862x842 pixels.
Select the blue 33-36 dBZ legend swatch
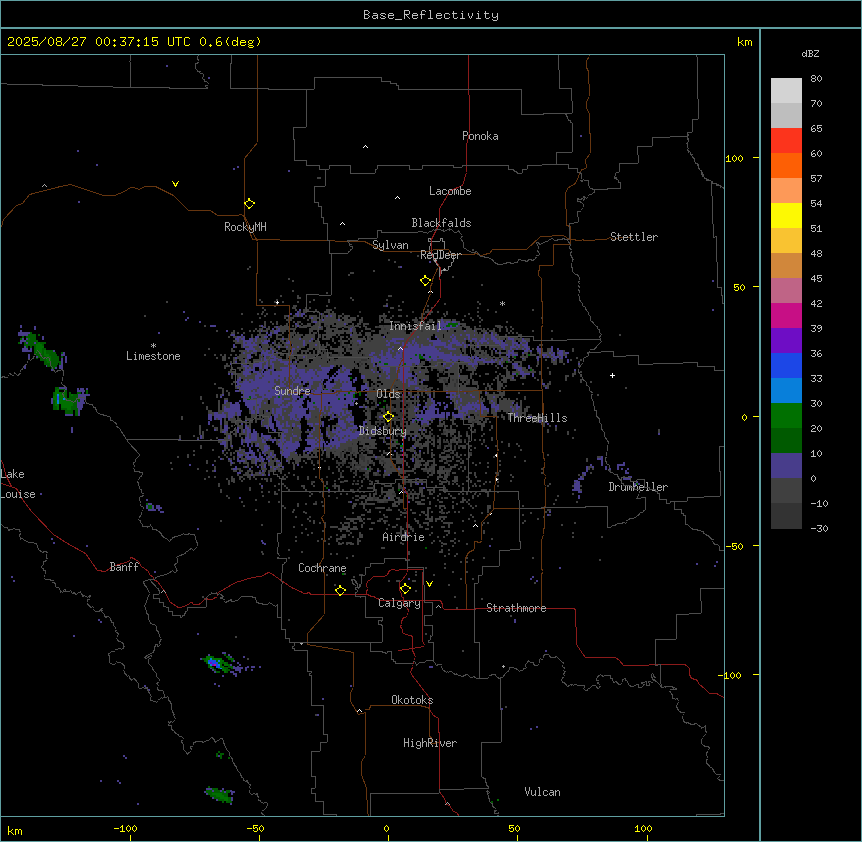coord(786,365)
